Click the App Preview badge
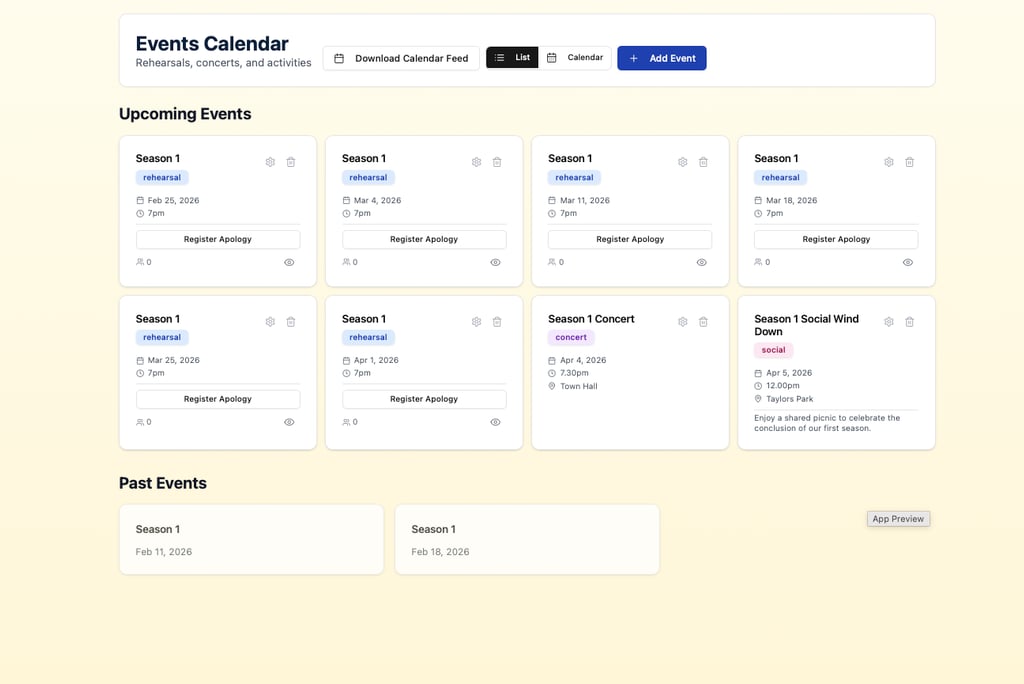The image size is (1024, 684). pos(898,519)
